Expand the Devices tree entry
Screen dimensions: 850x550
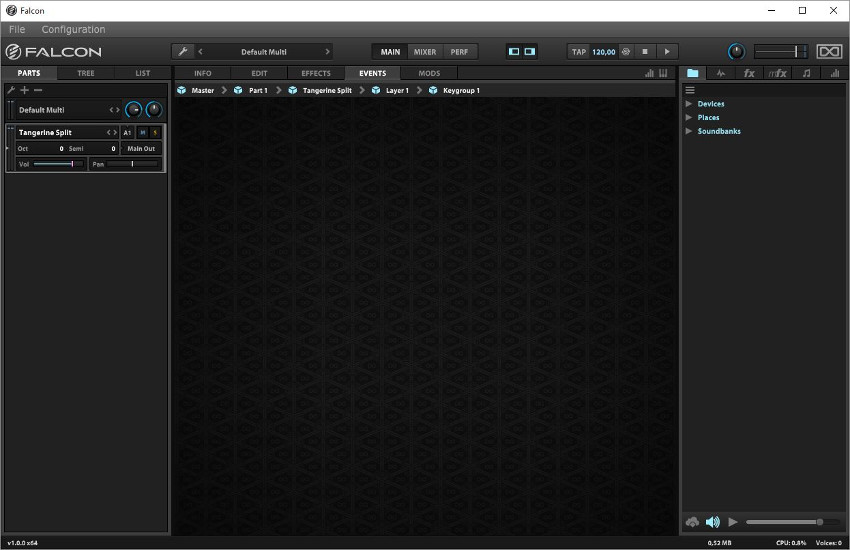pyautogui.click(x=688, y=103)
